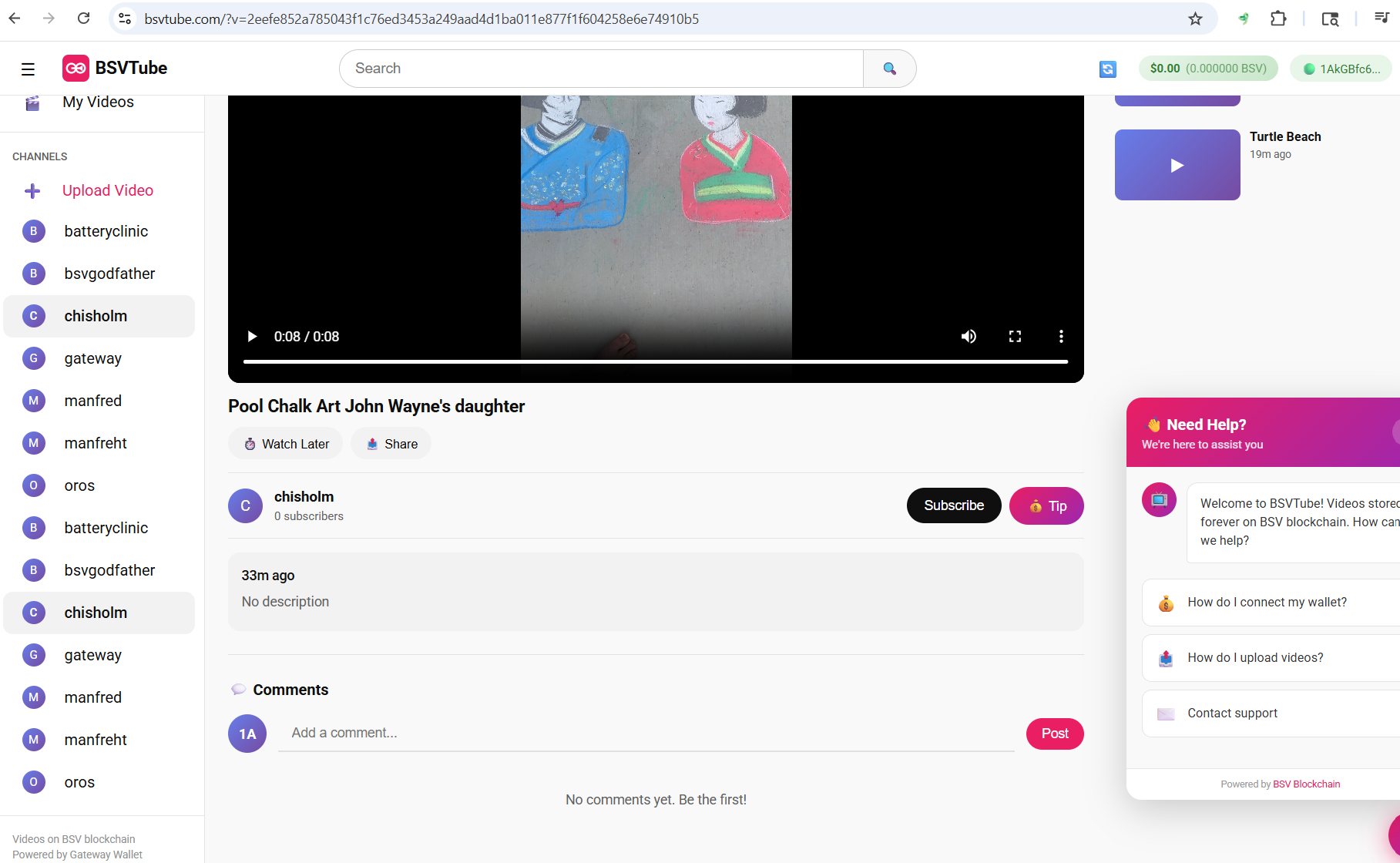Click the second manfred M avatar icon
Viewport: 1400px width, 863px height.
(33, 697)
